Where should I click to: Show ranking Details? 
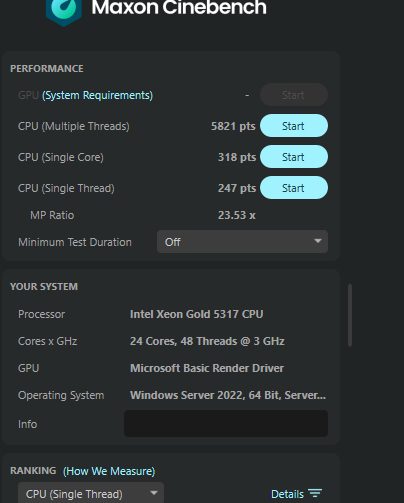(287, 494)
